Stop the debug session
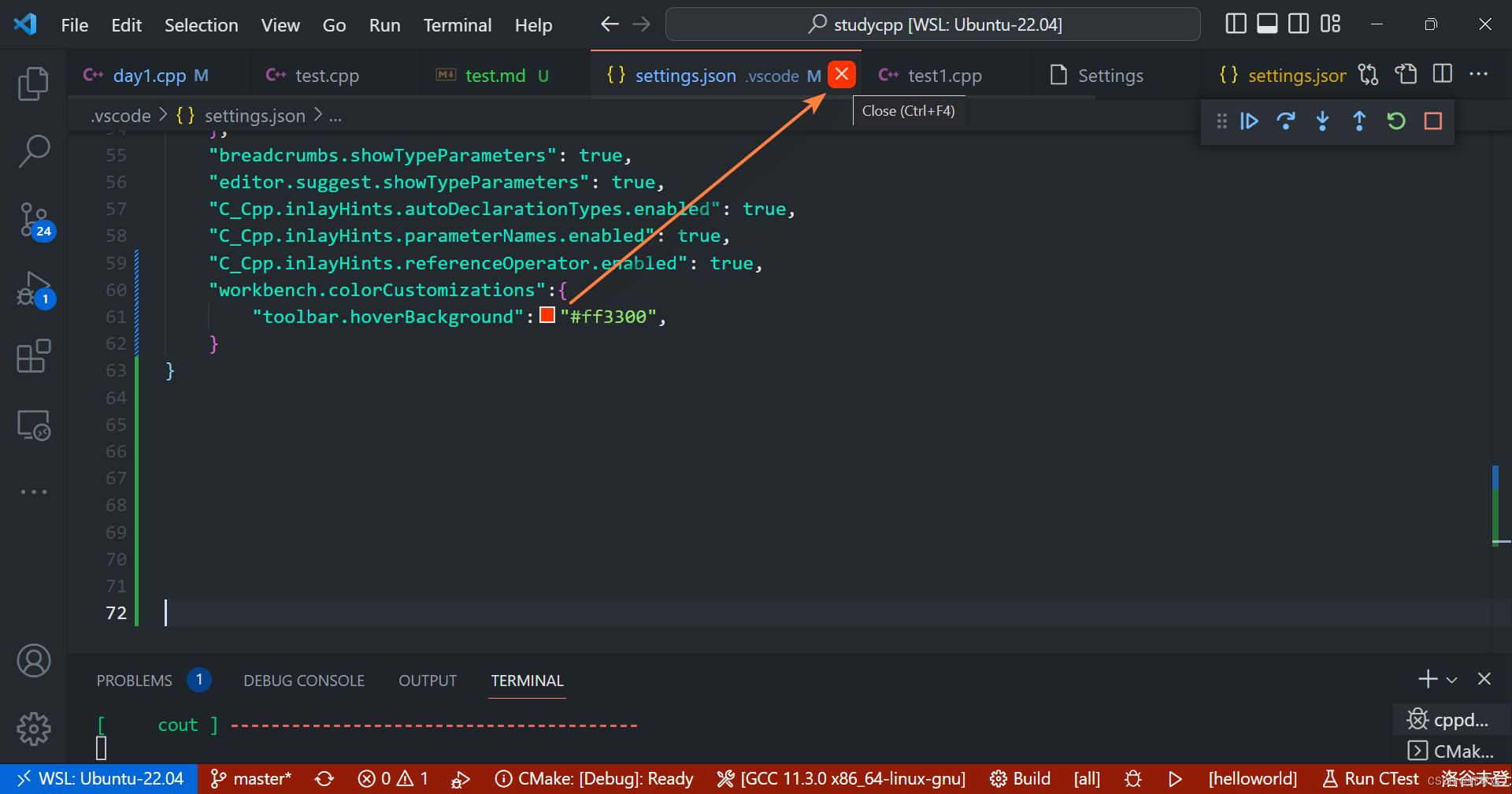The height and width of the screenshot is (794, 1512). (1432, 121)
